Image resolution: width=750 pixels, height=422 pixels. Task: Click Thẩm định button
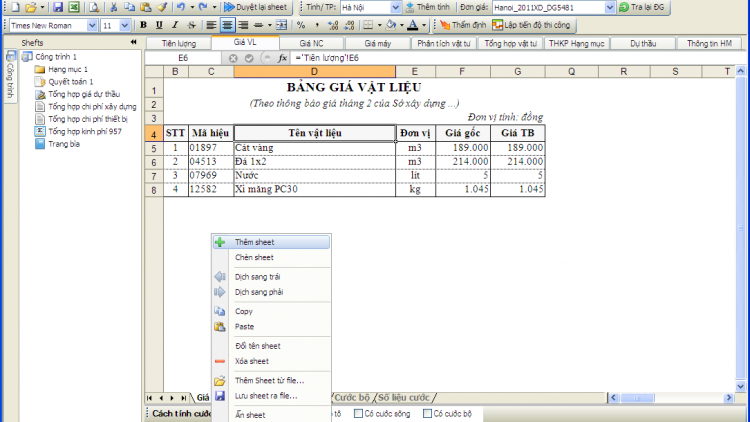point(463,25)
